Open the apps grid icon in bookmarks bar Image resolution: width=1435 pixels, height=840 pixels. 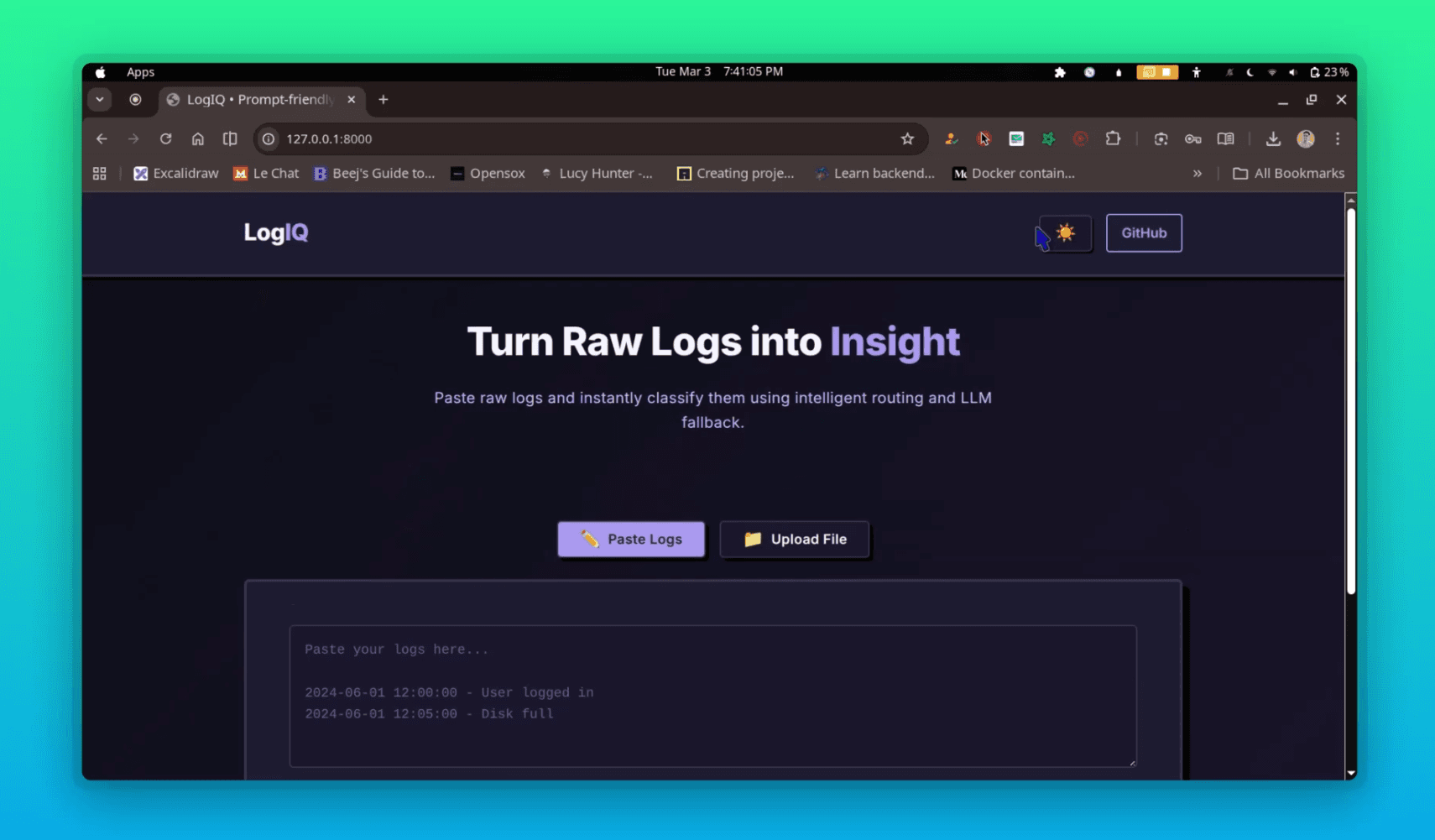tap(99, 174)
